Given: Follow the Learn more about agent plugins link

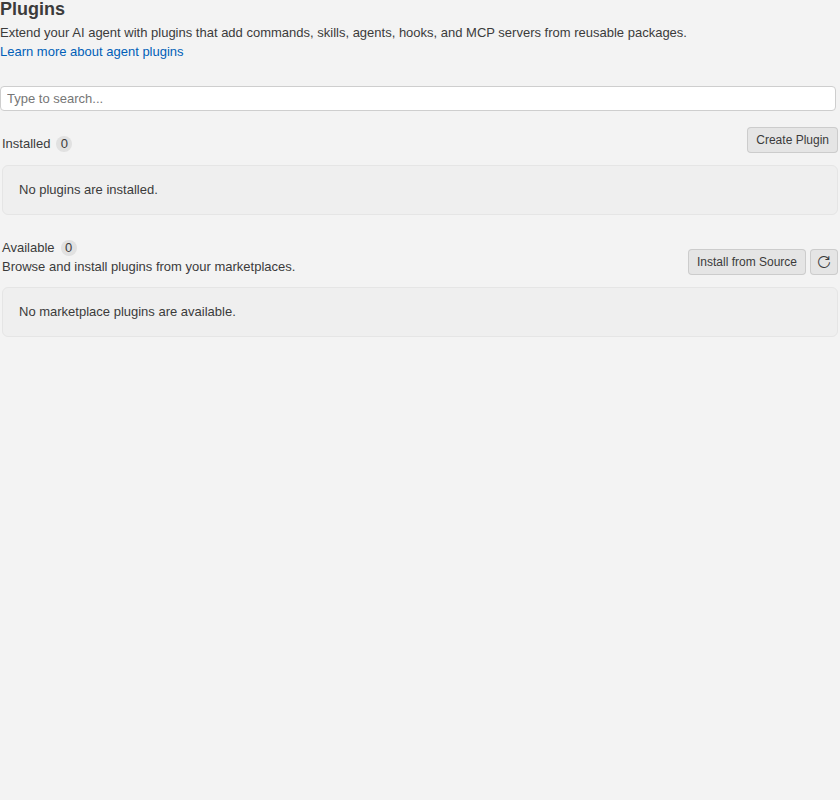Looking at the screenshot, I should [x=92, y=52].
